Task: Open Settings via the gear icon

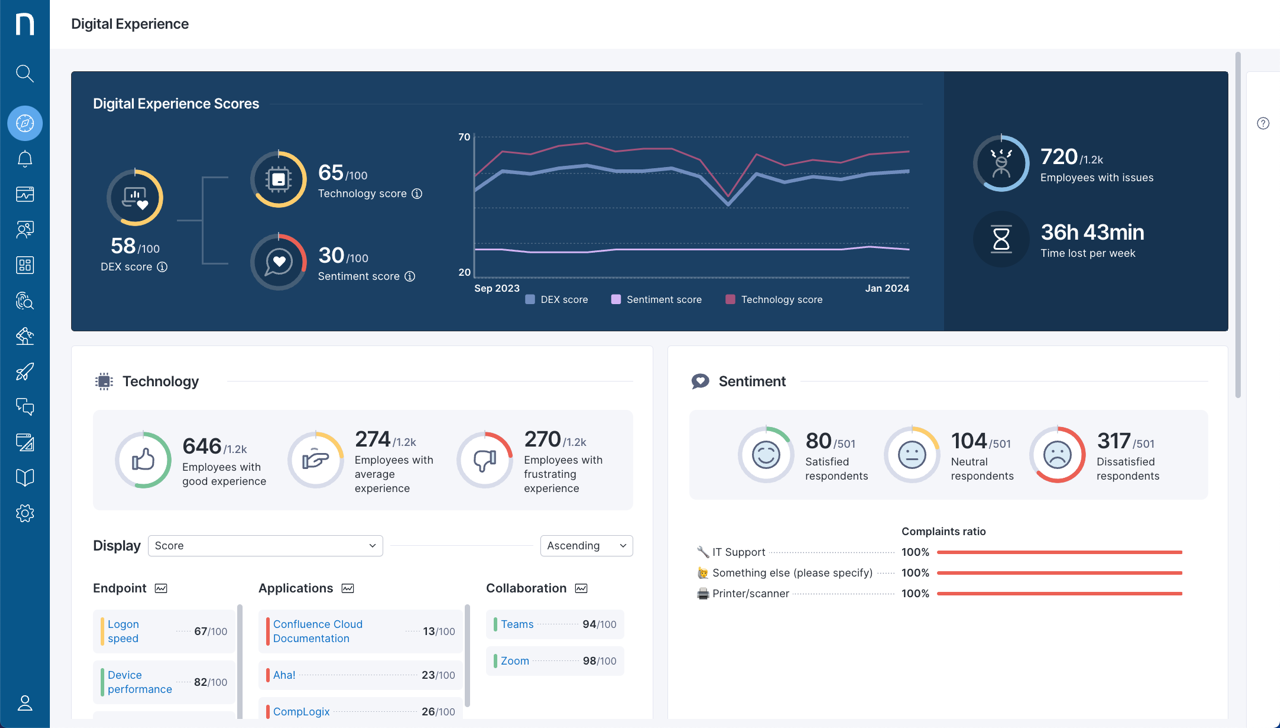Action: [25, 513]
